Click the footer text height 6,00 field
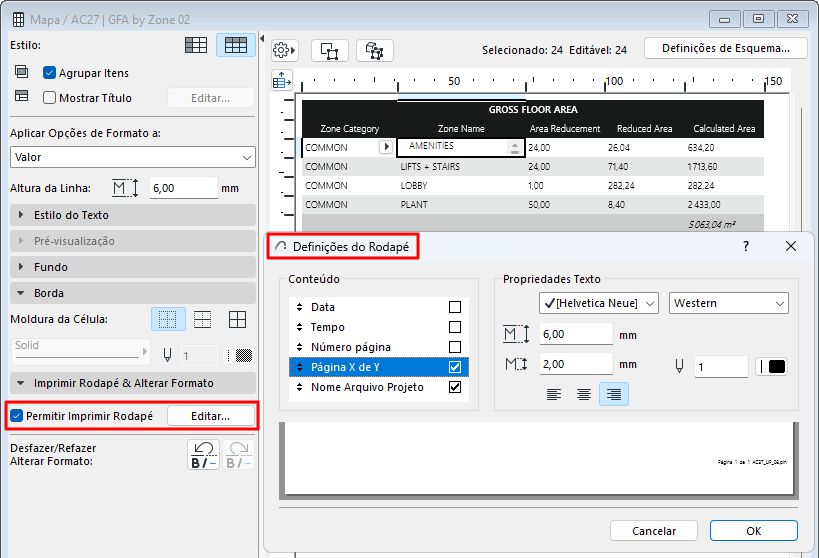Image resolution: width=819 pixels, height=558 pixels. [576, 334]
